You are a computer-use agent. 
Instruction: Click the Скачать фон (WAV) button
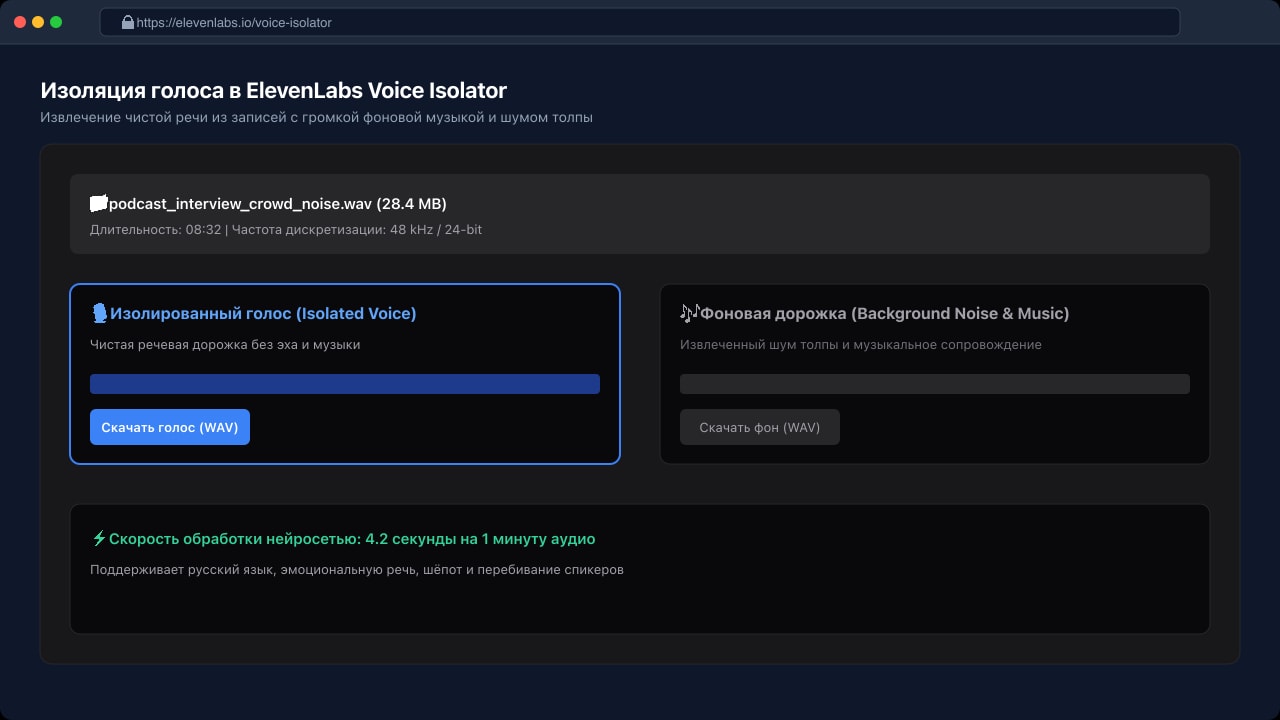pyautogui.click(x=760, y=427)
